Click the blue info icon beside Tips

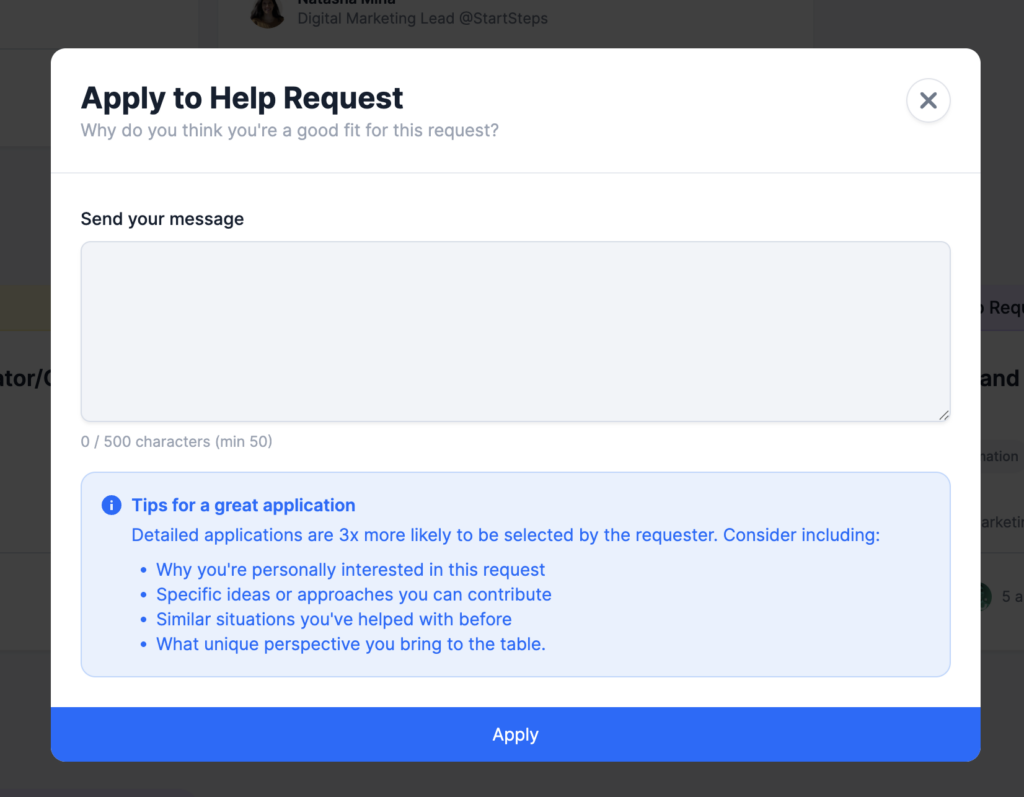pyautogui.click(x=111, y=506)
